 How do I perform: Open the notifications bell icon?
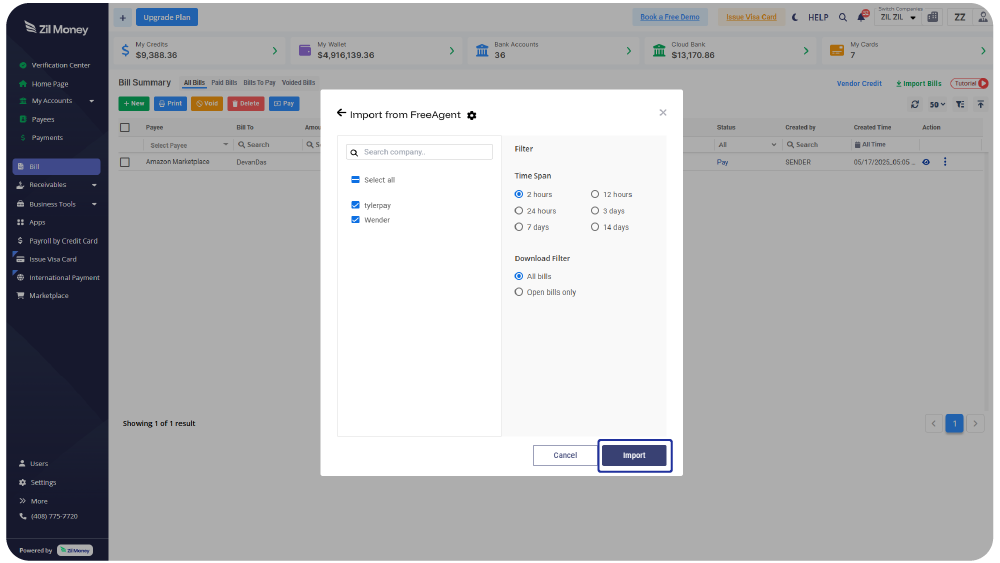[862, 17]
